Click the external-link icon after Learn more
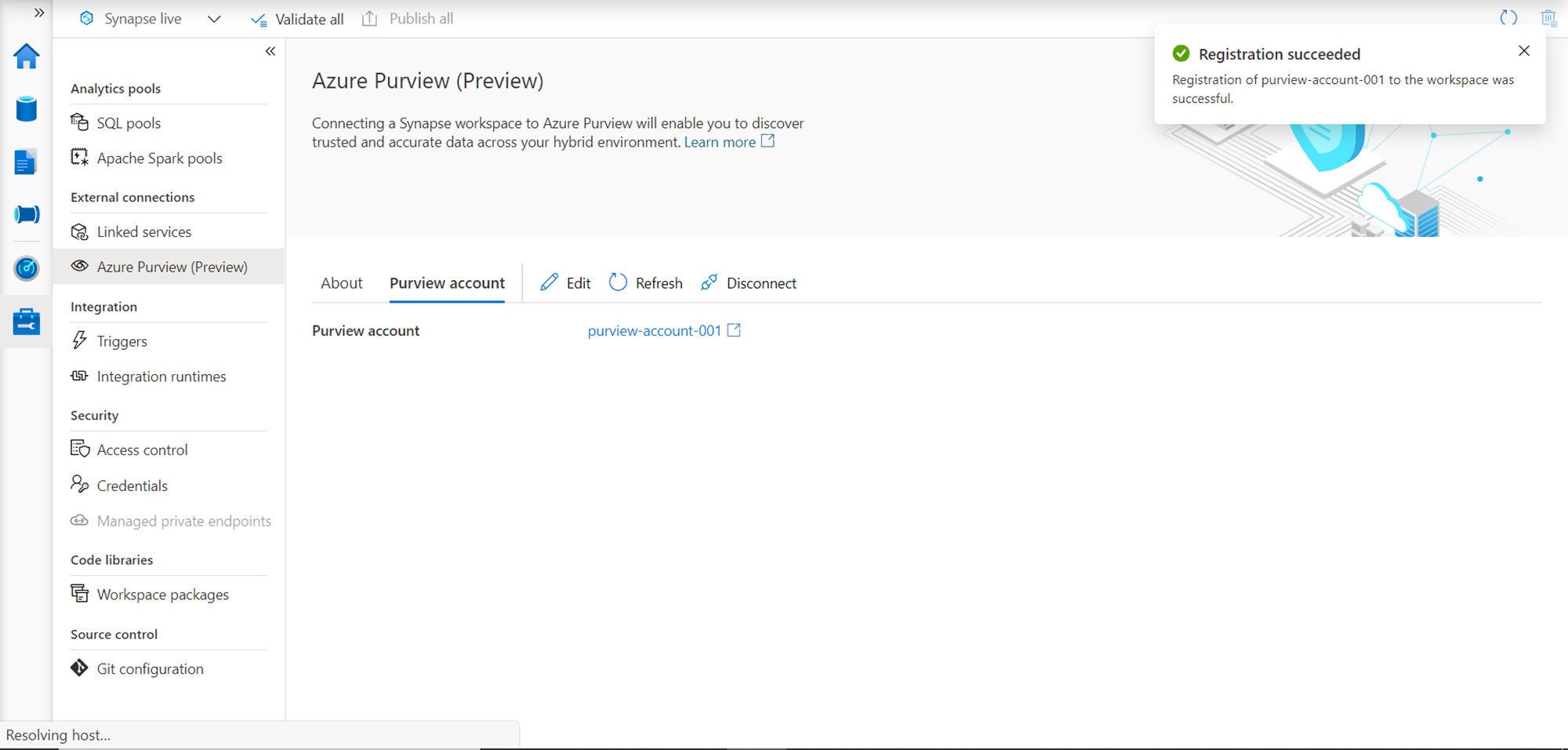The image size is (1568, 750). tap(768, 141)
